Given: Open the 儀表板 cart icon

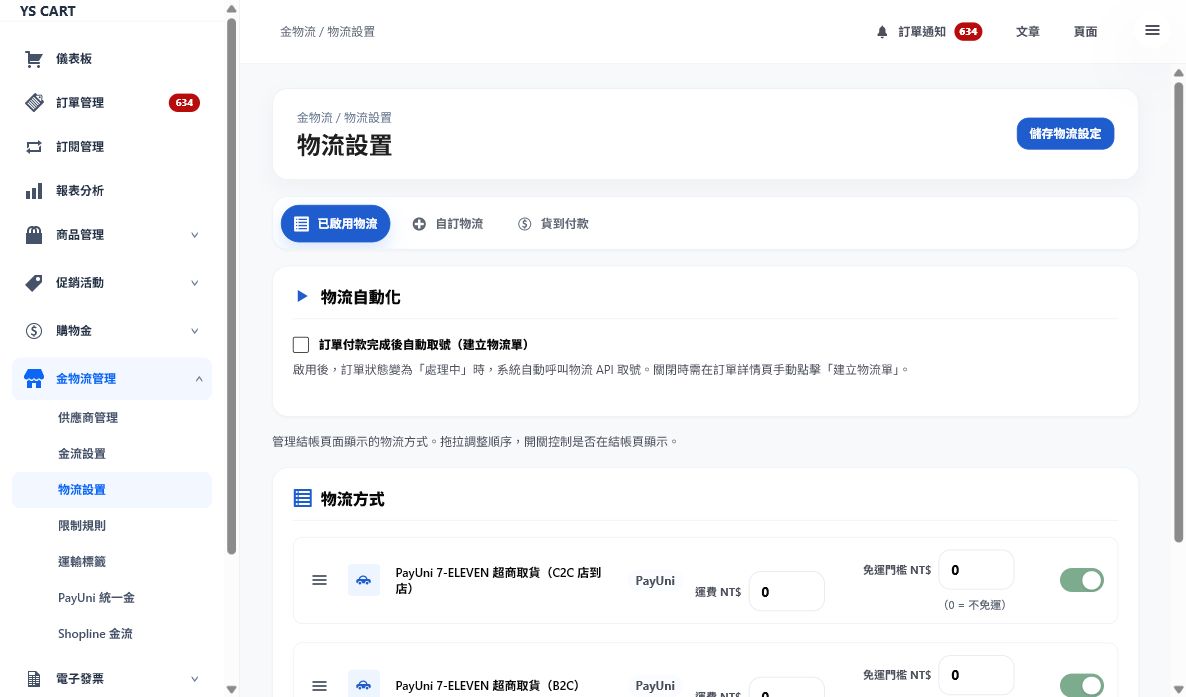Looking at the screenshot, I should [33, 59].
